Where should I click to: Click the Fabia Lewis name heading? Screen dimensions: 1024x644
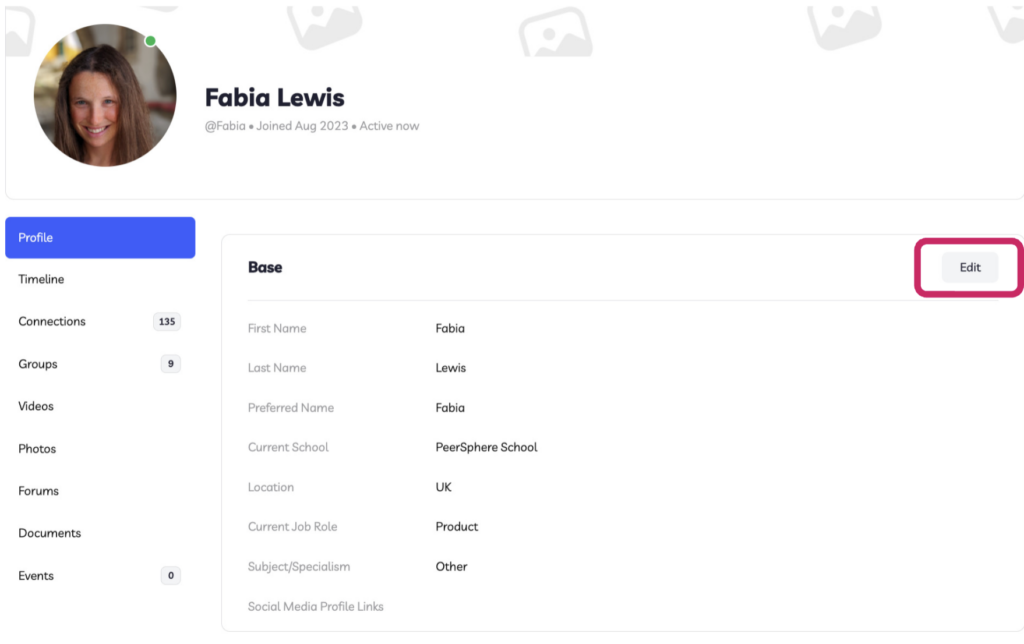pyautogui.click(x=274, y=97)
